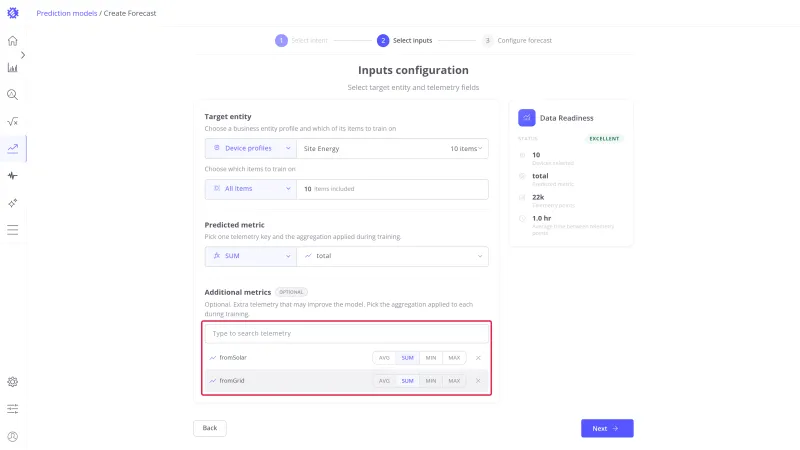Click the 22k telemetry points value

point(538,197)
